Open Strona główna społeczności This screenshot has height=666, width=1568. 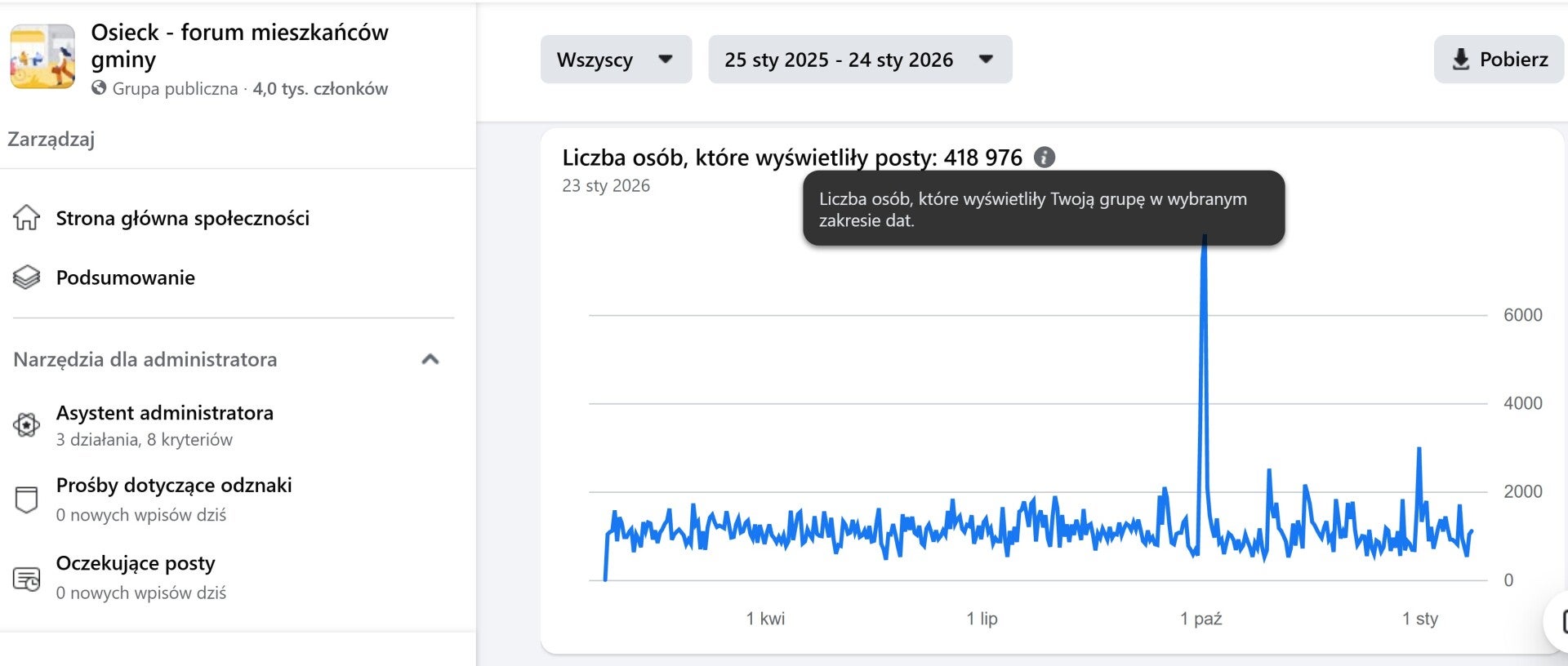coord(183,218)
